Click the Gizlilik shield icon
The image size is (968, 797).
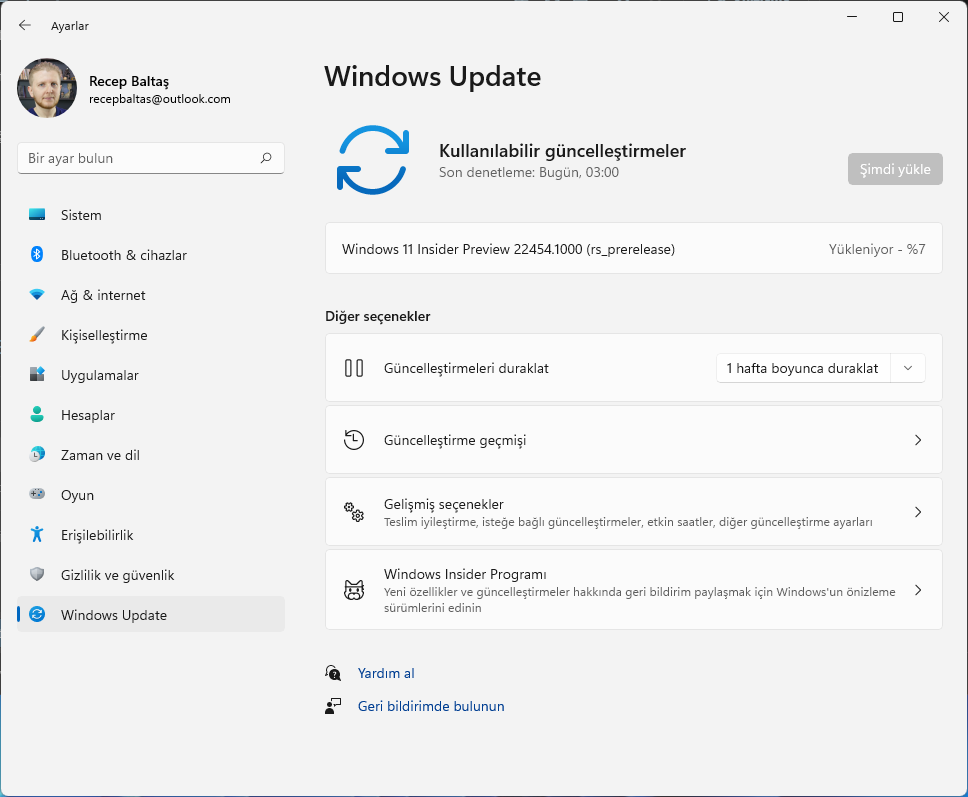click(x=37, y=574)
